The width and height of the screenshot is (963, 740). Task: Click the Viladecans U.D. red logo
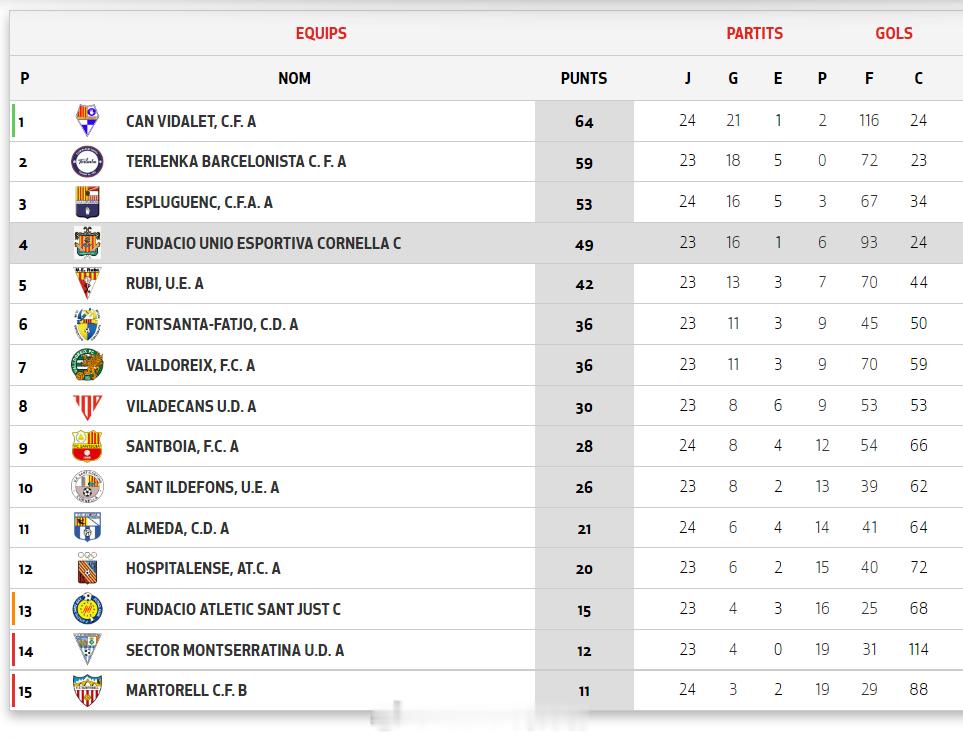point(87,406)
